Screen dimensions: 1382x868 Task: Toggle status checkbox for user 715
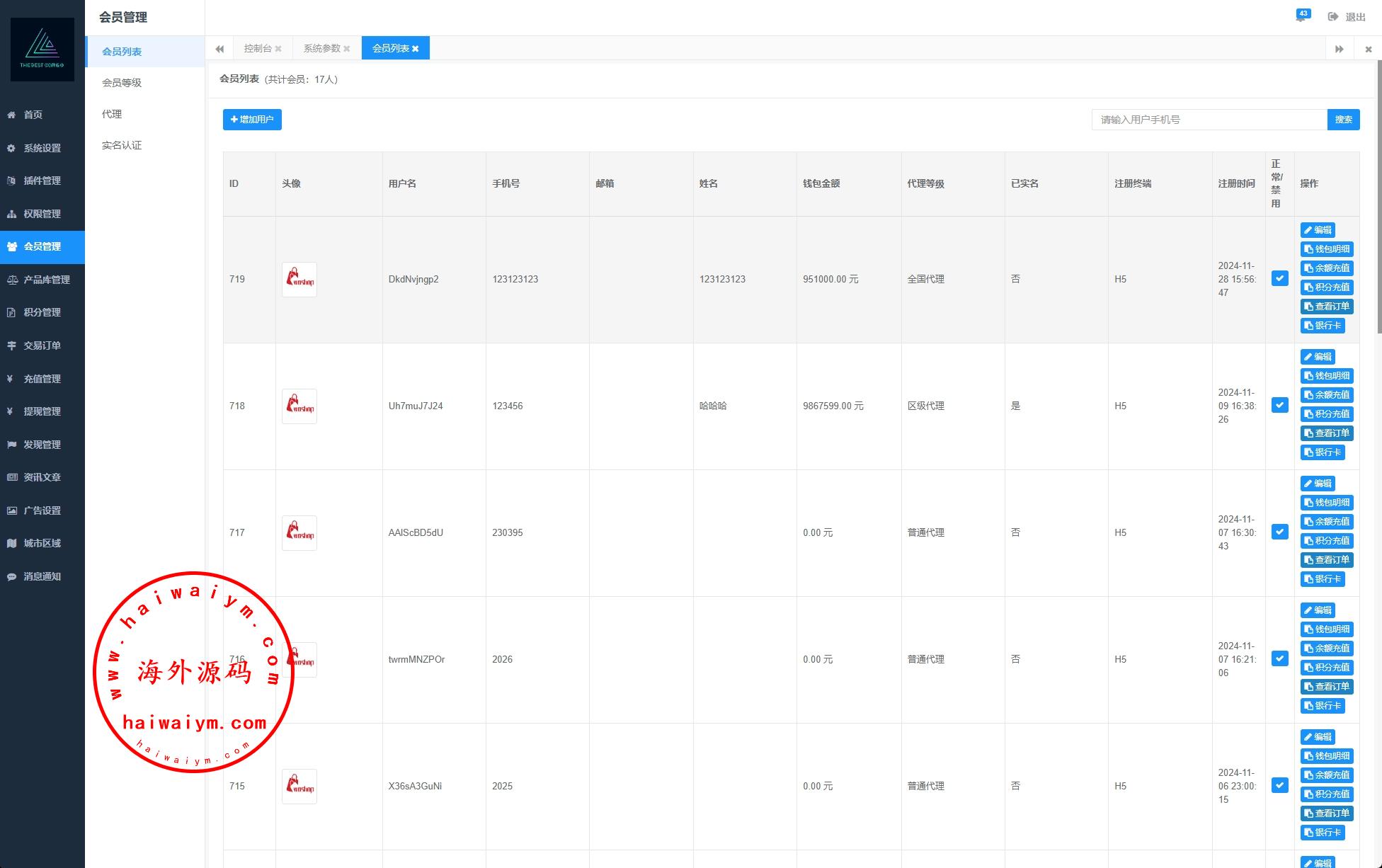point(1279,785)
